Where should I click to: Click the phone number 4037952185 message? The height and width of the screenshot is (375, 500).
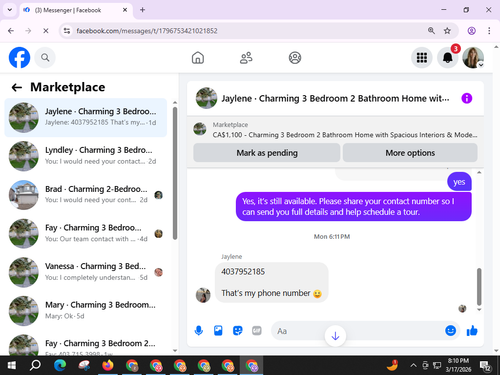pos(243,272)
